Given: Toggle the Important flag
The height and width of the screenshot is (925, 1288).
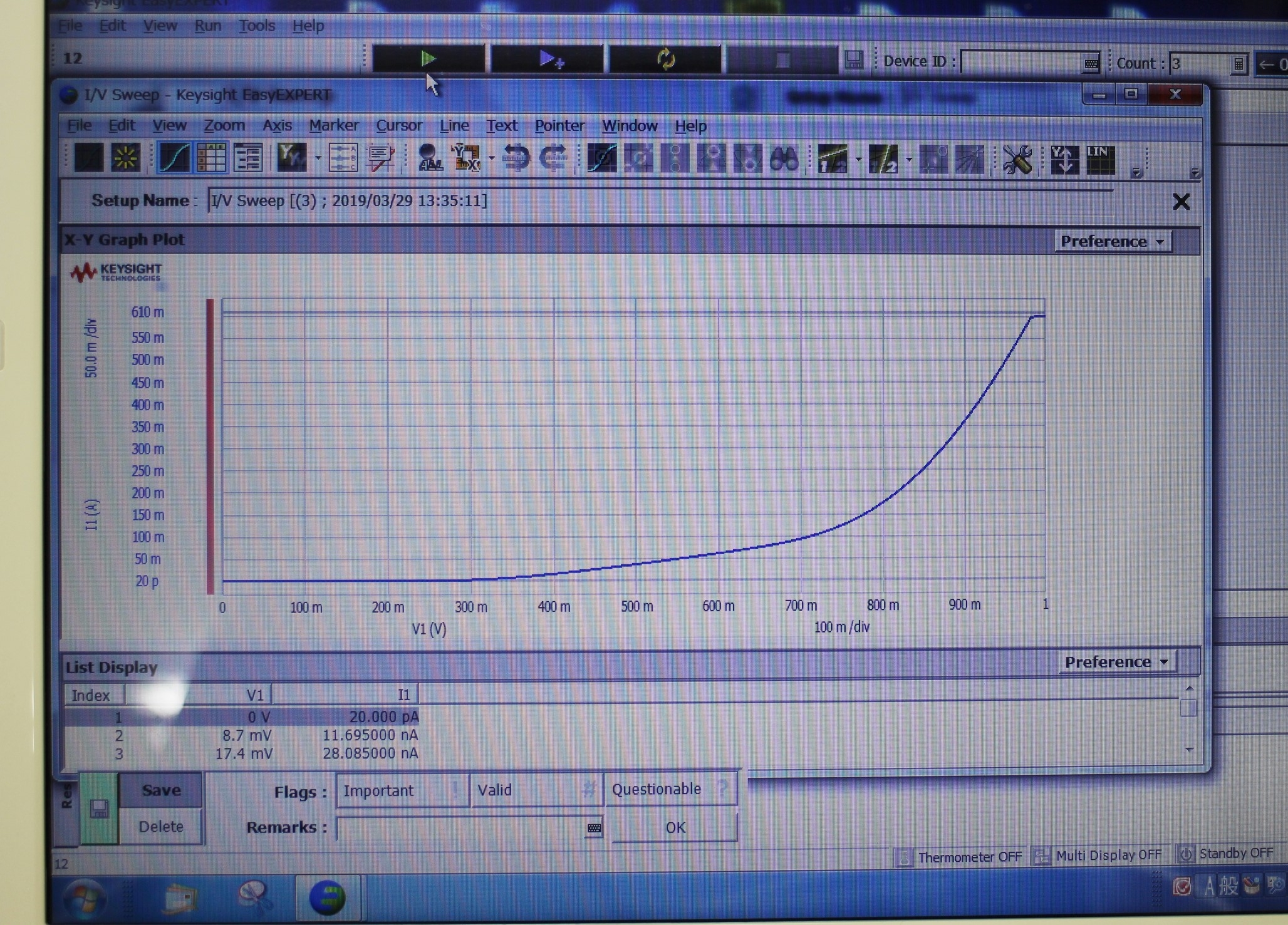Looking at the screenshot, I should [403, 790].
